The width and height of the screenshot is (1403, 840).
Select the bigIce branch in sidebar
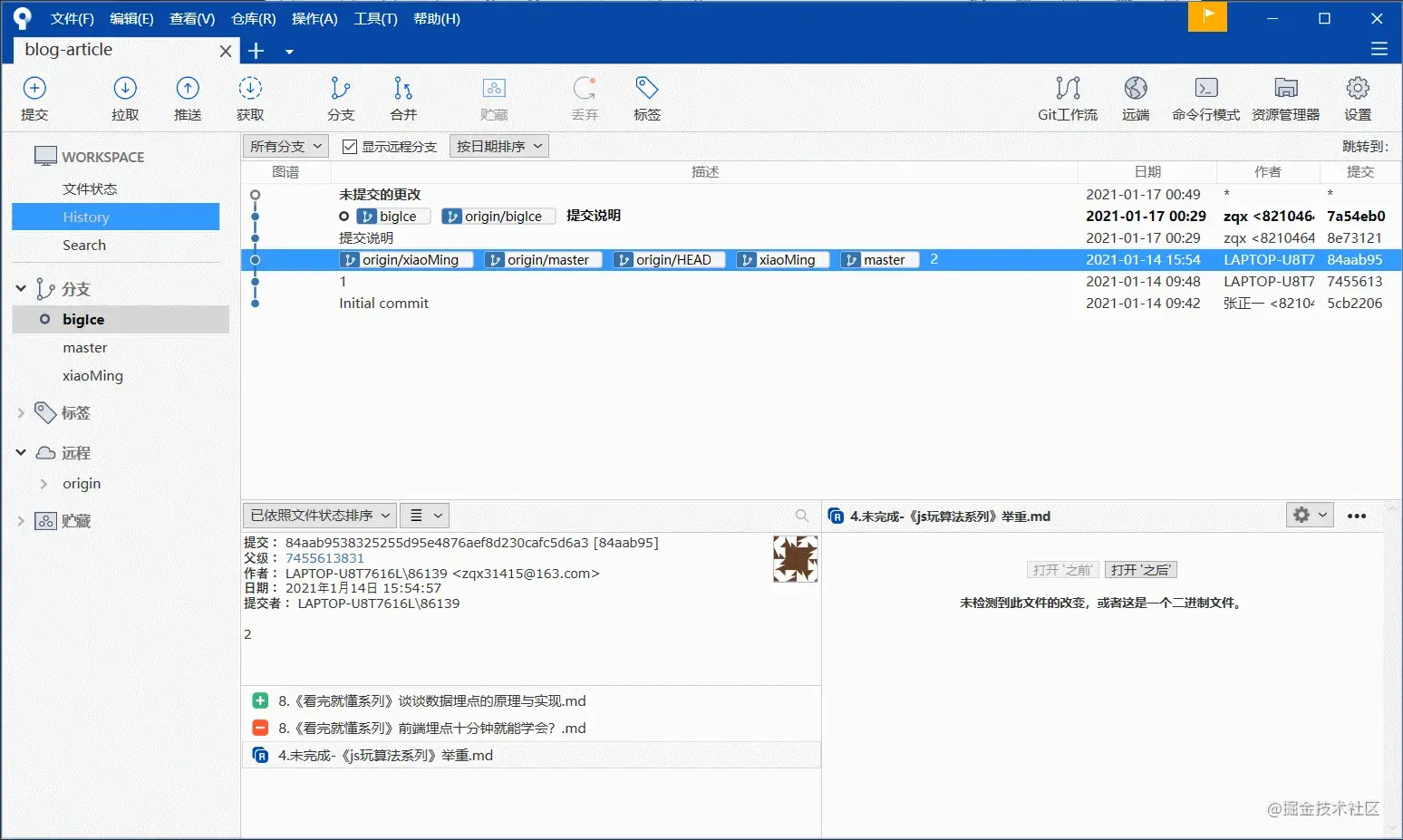pyautogui.click(x=121, y=319)
